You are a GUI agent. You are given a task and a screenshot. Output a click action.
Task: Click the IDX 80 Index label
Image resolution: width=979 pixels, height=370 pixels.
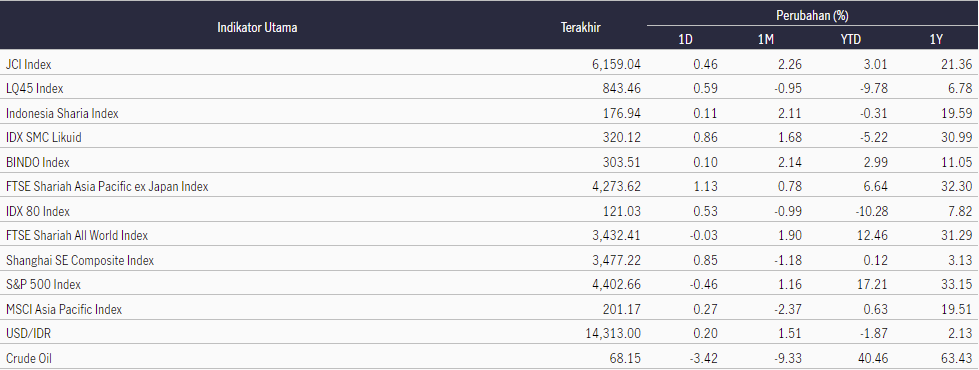pyautogui.click(x=37, y=211)
